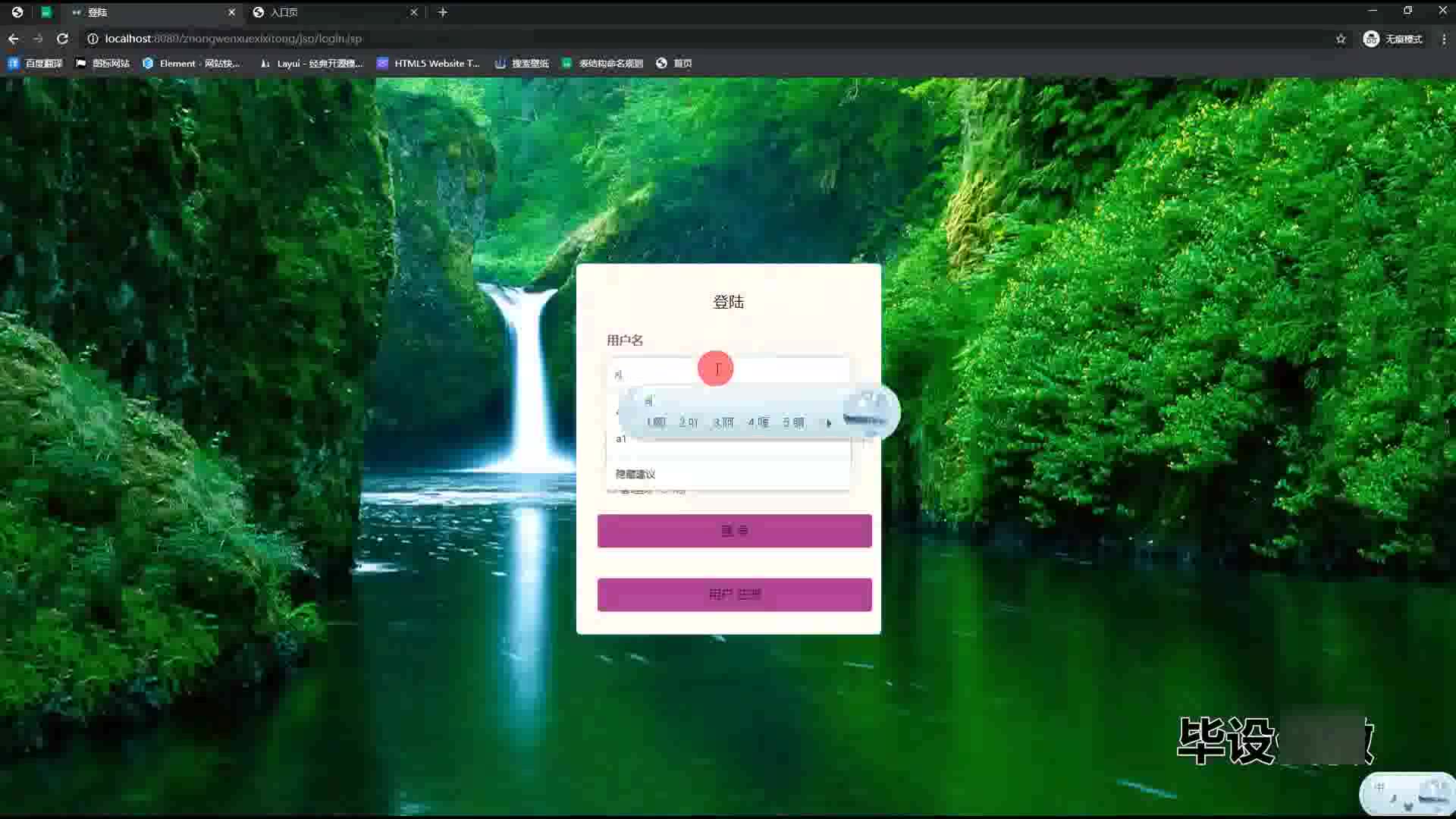
Task: Reload the current login page
Action: [62, 39]
